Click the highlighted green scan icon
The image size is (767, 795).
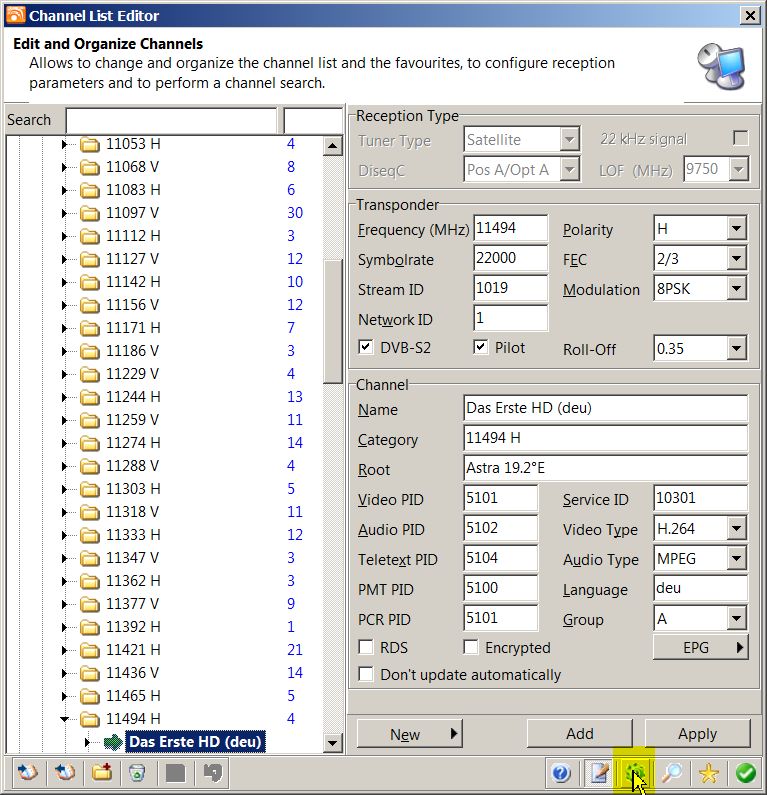click(635, 773)
